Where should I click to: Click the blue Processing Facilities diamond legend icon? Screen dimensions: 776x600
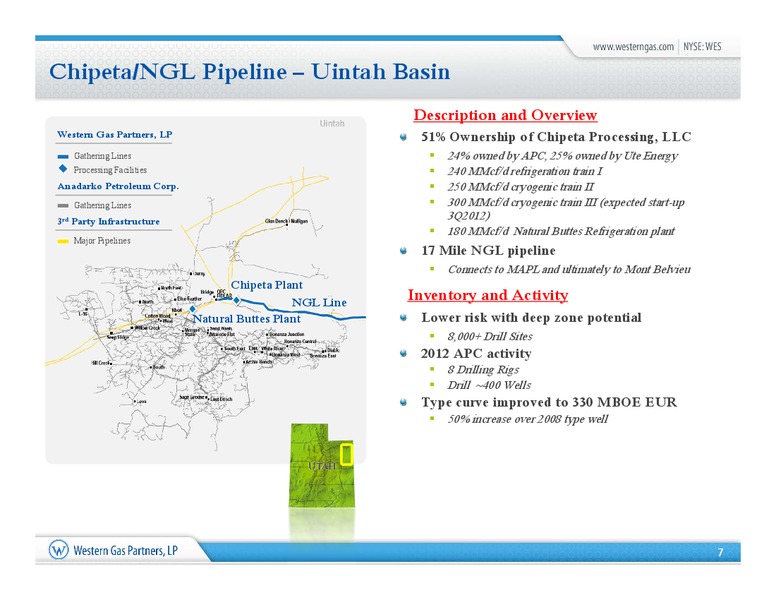tap(63, 169)
